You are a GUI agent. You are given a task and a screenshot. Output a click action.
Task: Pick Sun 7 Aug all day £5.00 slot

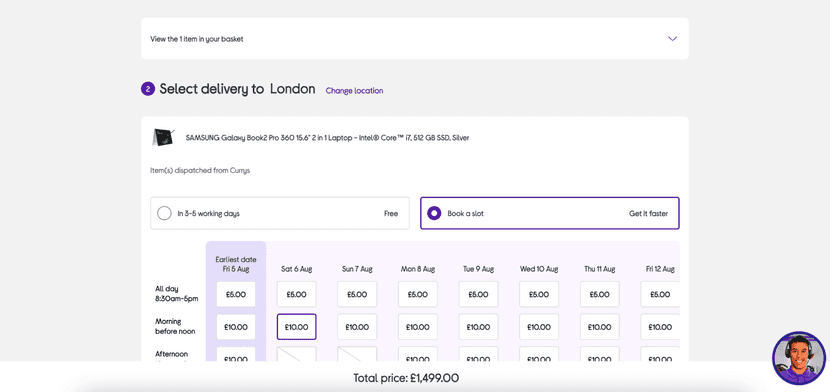click(x=357, y=294)
